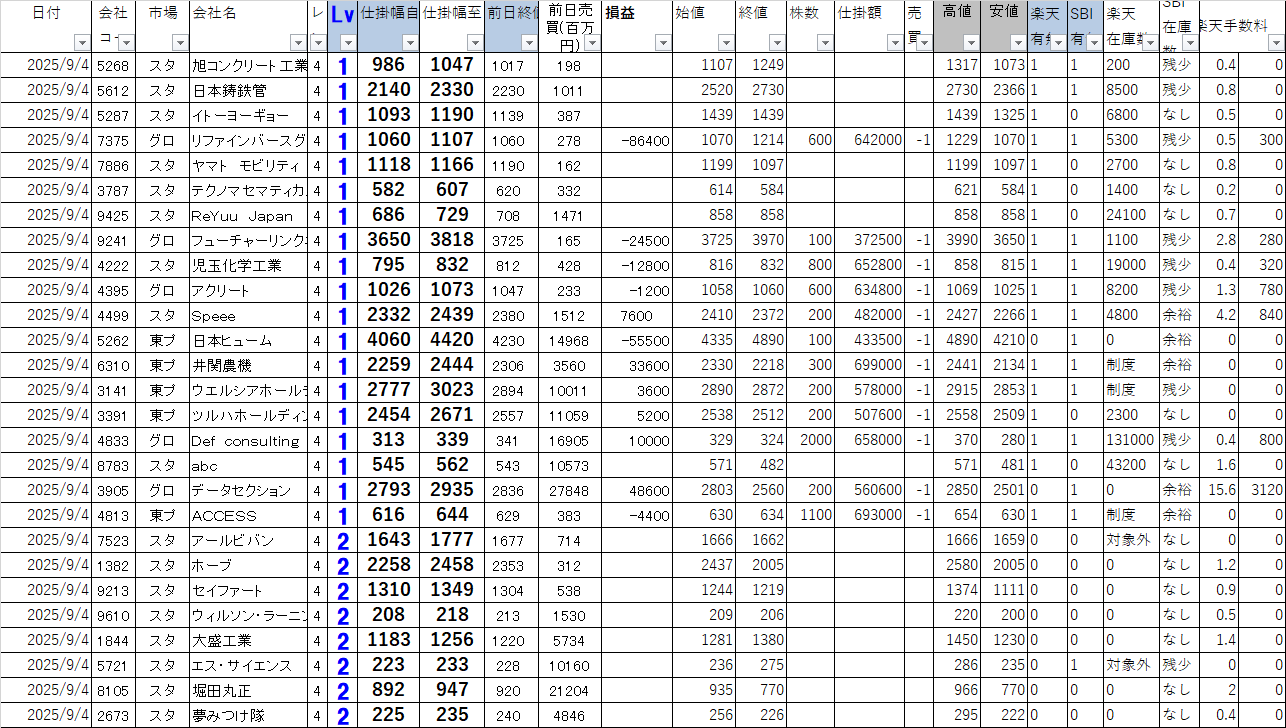Screen dimensions: 1286x728
Task: Click the Rakuten stock count cell 43200
Action: click(x=1131, y=465)
